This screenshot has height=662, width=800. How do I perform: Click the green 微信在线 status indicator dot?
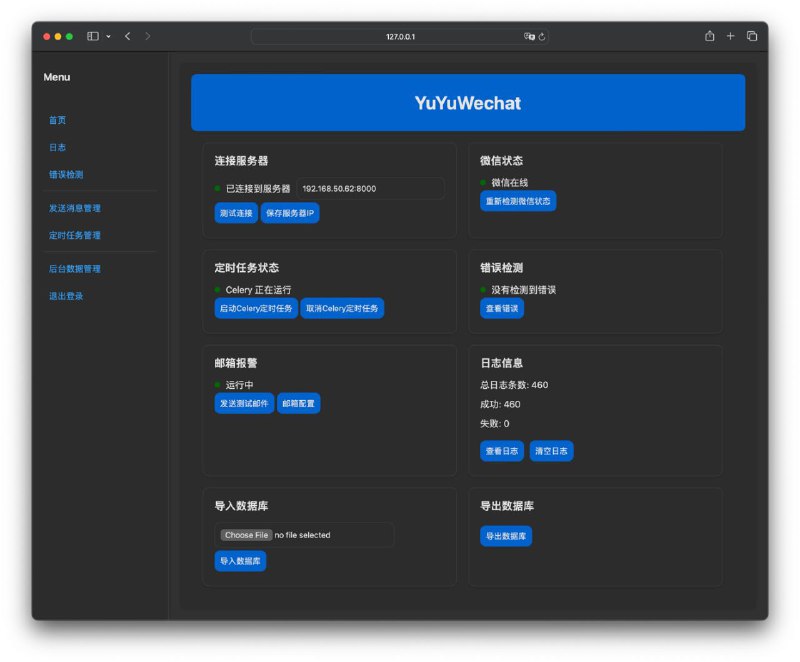coord(484,182)
